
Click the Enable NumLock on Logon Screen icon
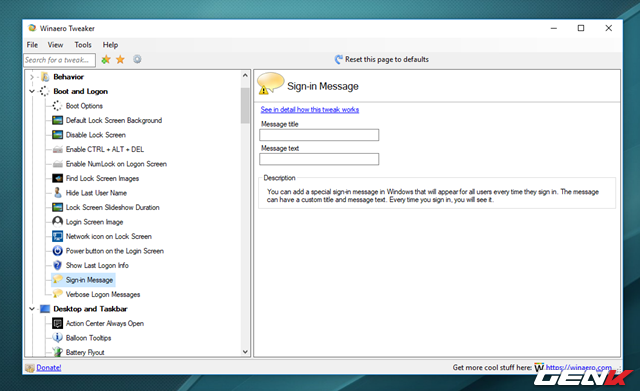click(57, 164)
